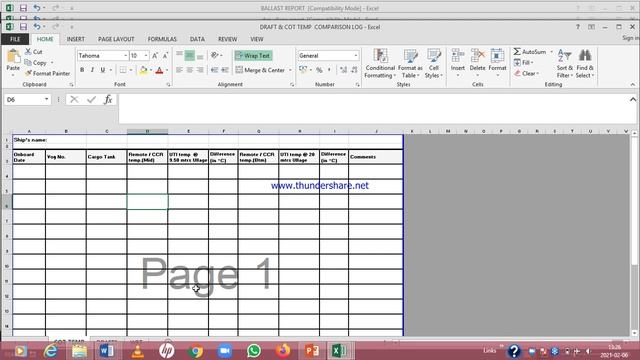Click into the formula bar

373,108
